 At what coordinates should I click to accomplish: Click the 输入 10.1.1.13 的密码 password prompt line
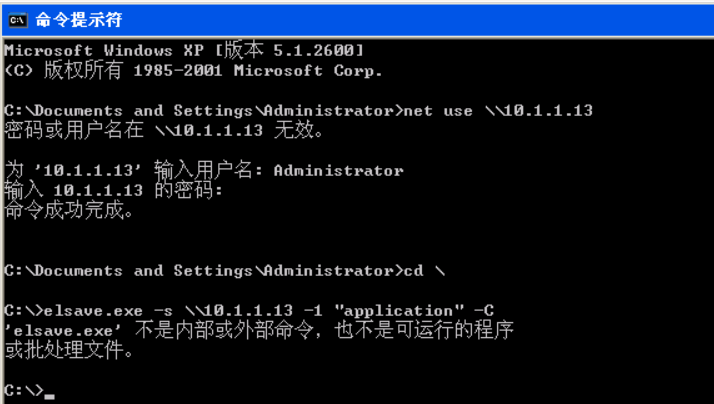pyautogui.click(x=113, y=190)
